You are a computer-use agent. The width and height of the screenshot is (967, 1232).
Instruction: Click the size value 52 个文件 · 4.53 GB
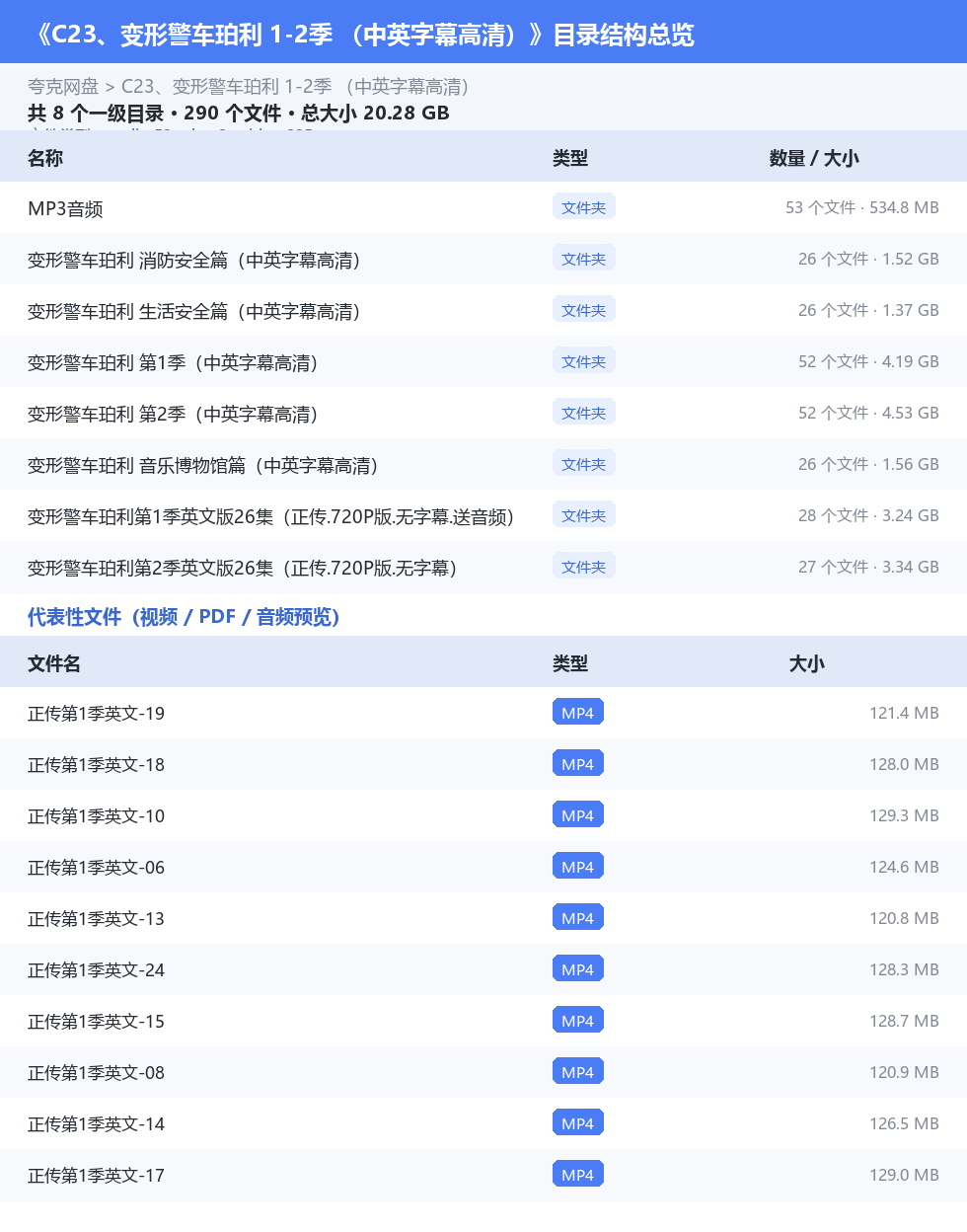(868, 413)
